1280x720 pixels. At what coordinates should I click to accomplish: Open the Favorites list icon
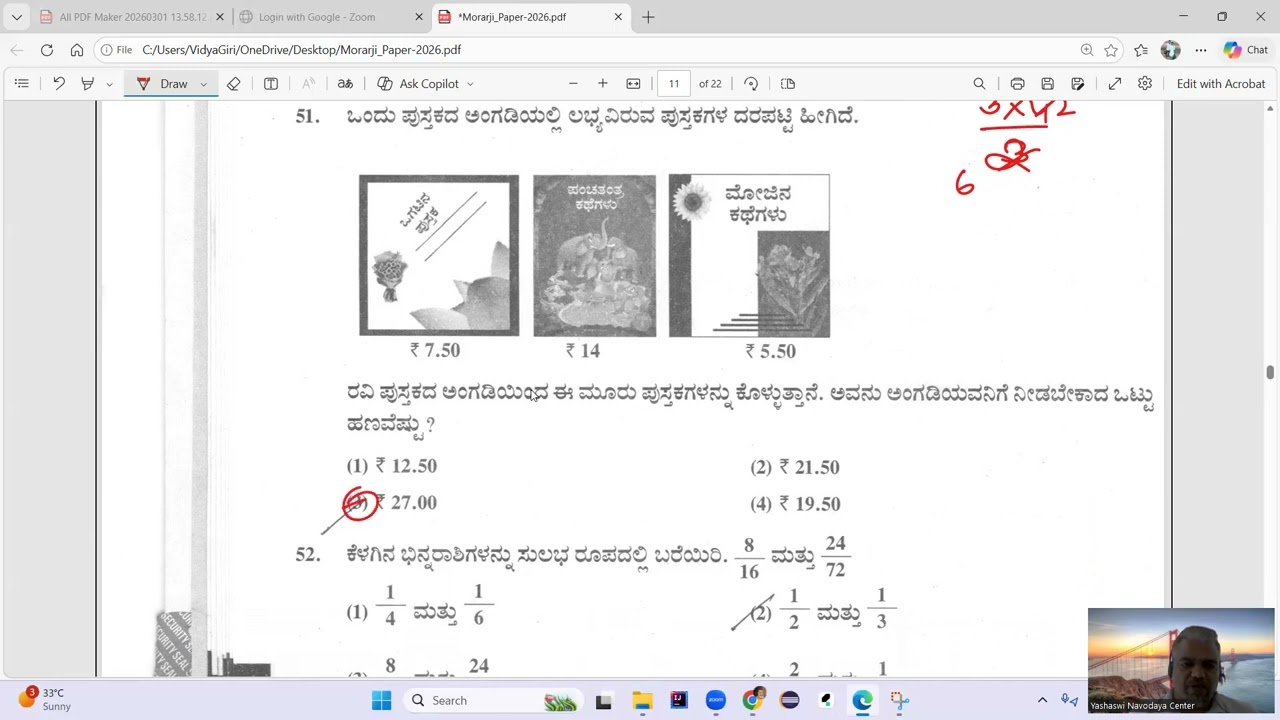coord(1141,50)
